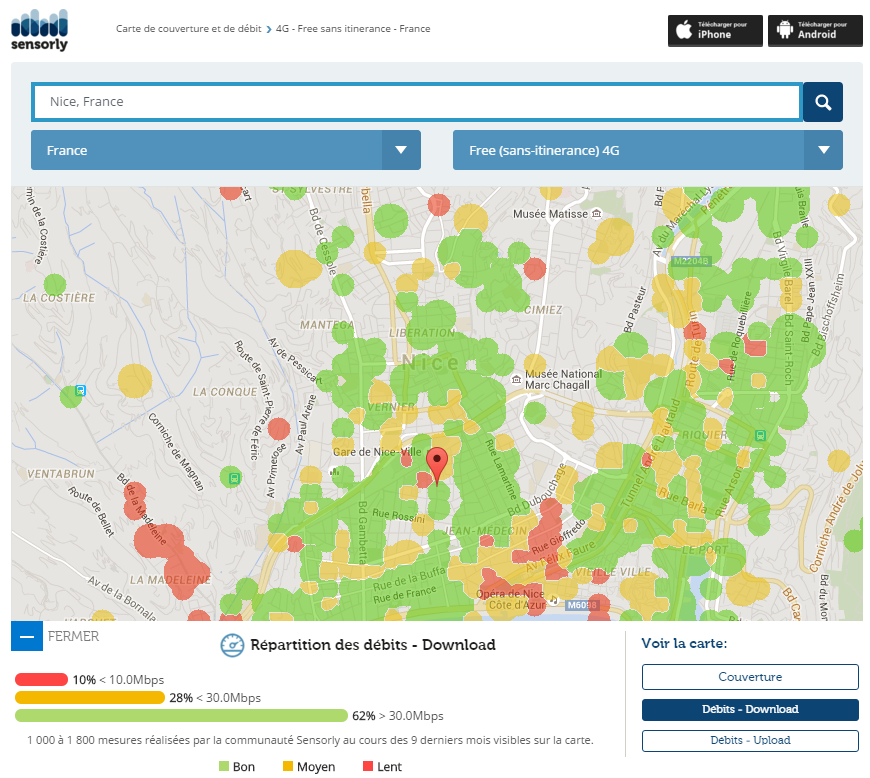870x778 pixels.
Task: Select the Debits - Download map view
Action: click(x=750, y=709)
